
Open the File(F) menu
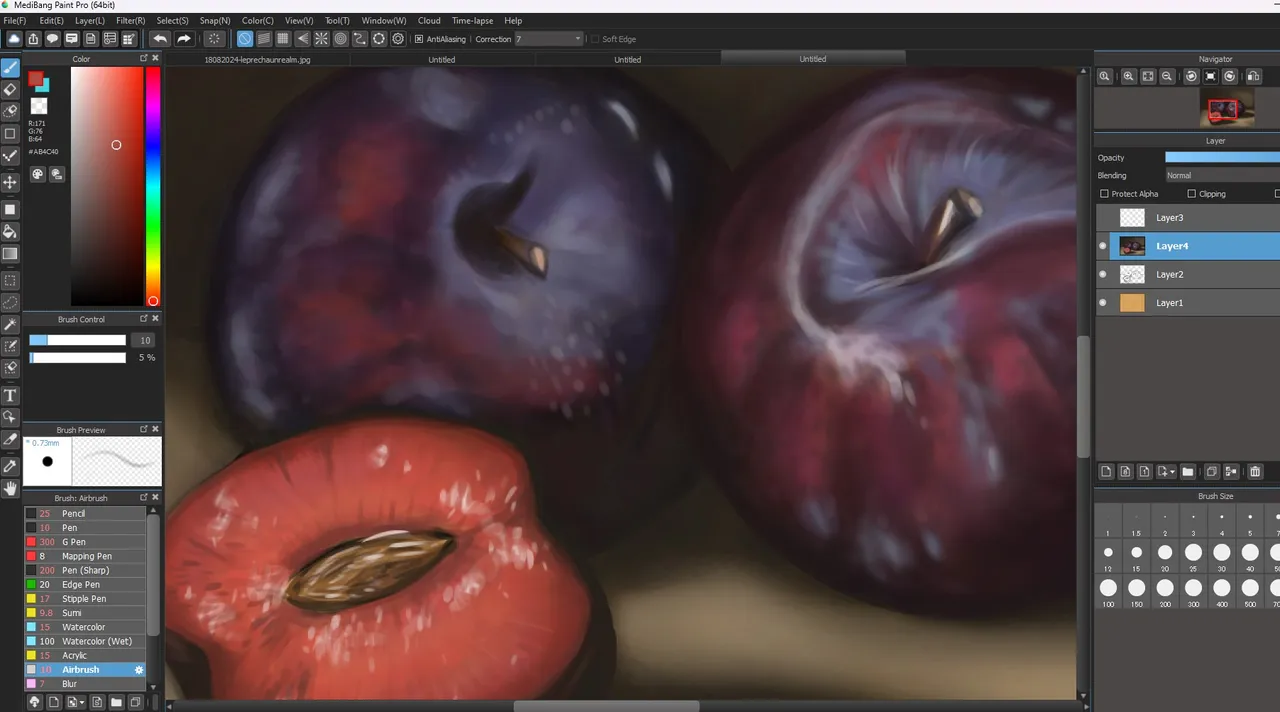[x=15, y=20]
